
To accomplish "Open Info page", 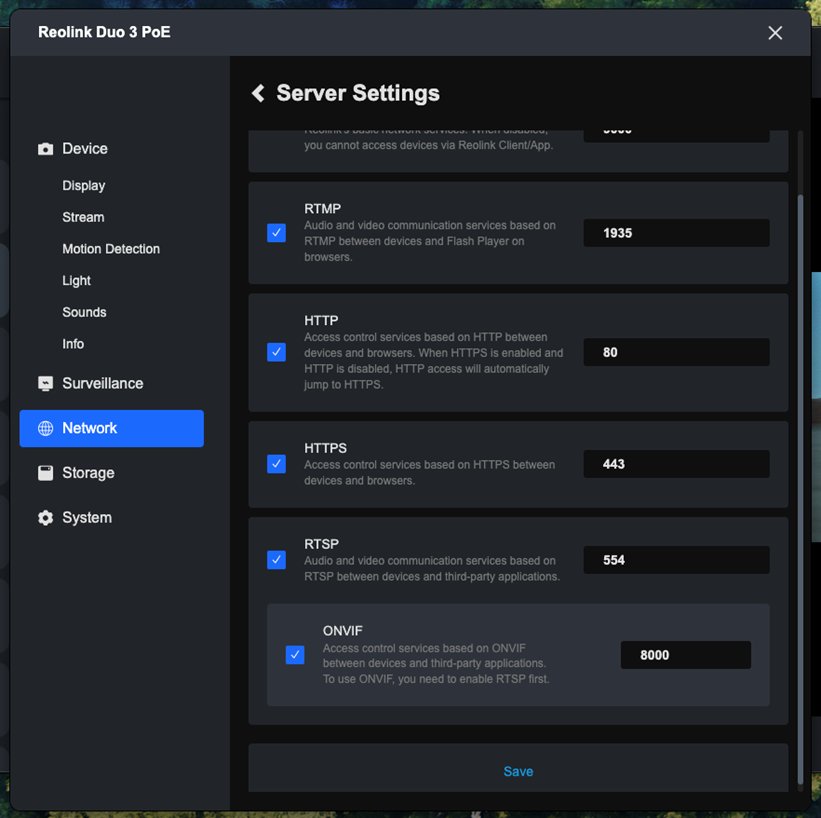I will coord(73,344).
